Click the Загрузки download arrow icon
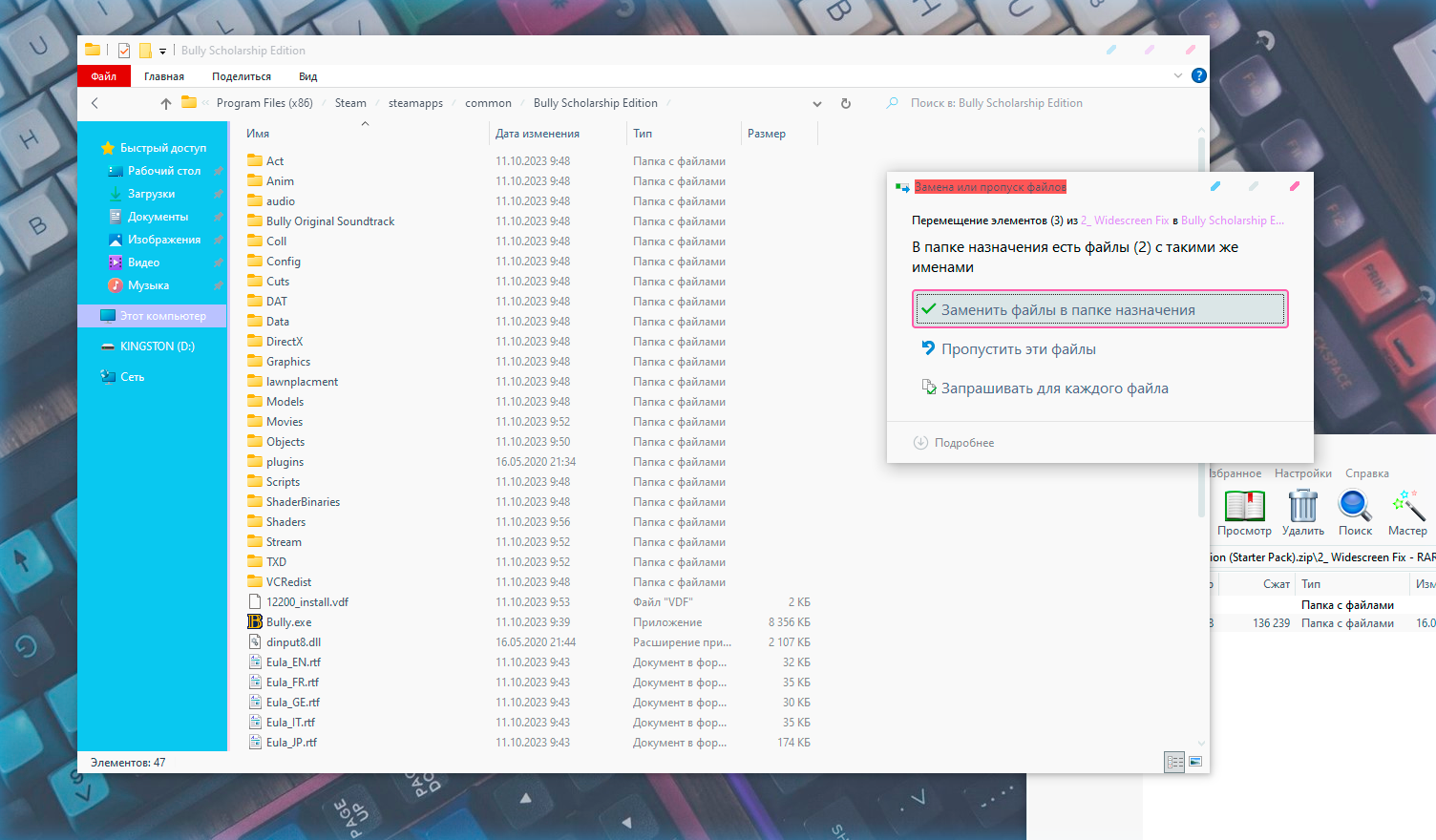Viewport: 1436px width, 840px height. [x=116, y=194]
